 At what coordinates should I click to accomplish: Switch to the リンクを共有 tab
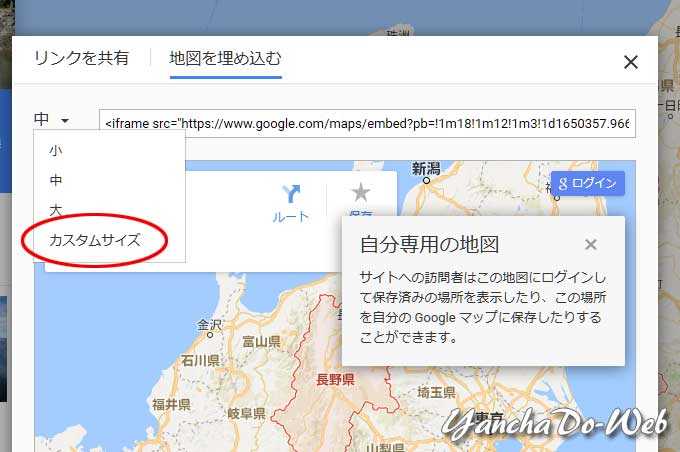(x=81, y=58)
